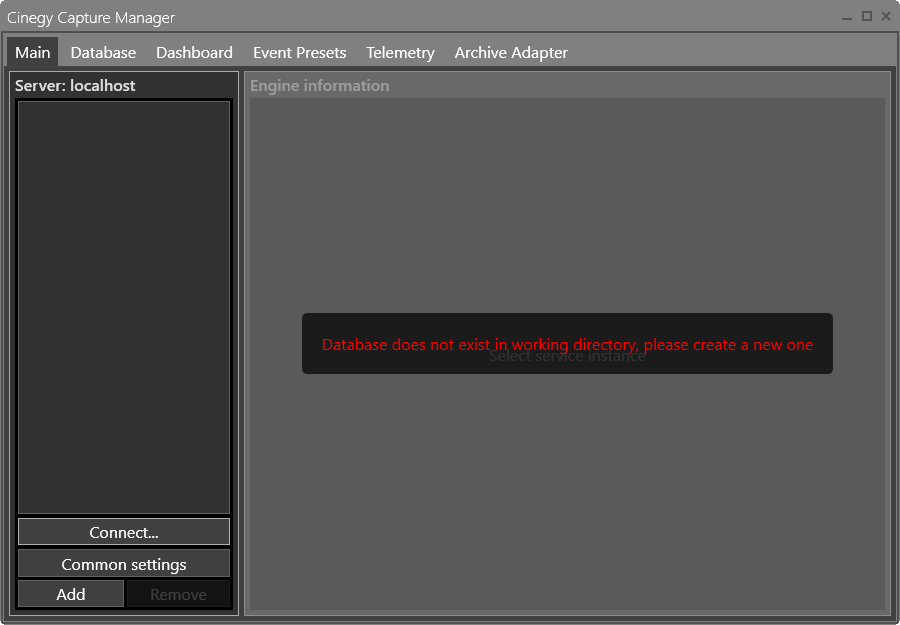Click the disabled Remove button

[179, 593]
